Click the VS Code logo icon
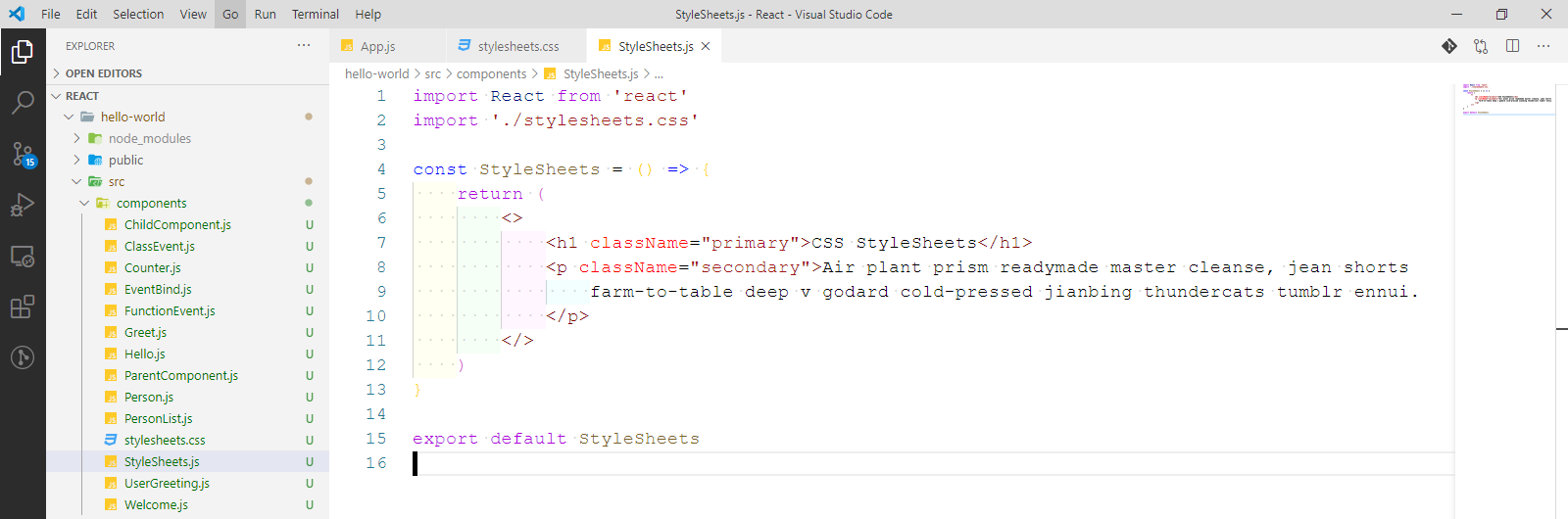Screen dimensions: 1568x519 click(17, 14)
